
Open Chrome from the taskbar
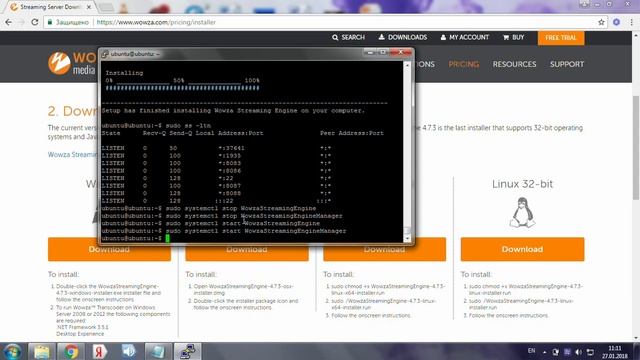click(x=71, y=351)
